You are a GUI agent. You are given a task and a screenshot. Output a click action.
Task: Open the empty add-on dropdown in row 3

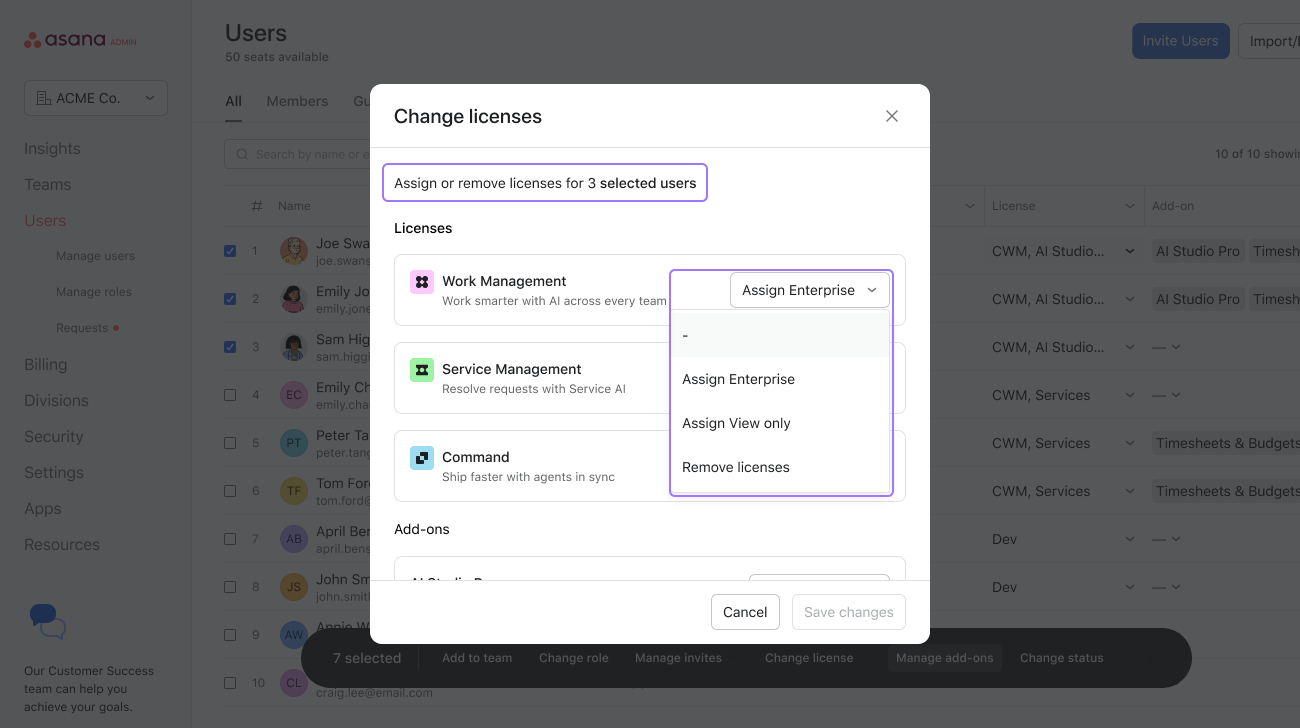[x=1166, y=347]
